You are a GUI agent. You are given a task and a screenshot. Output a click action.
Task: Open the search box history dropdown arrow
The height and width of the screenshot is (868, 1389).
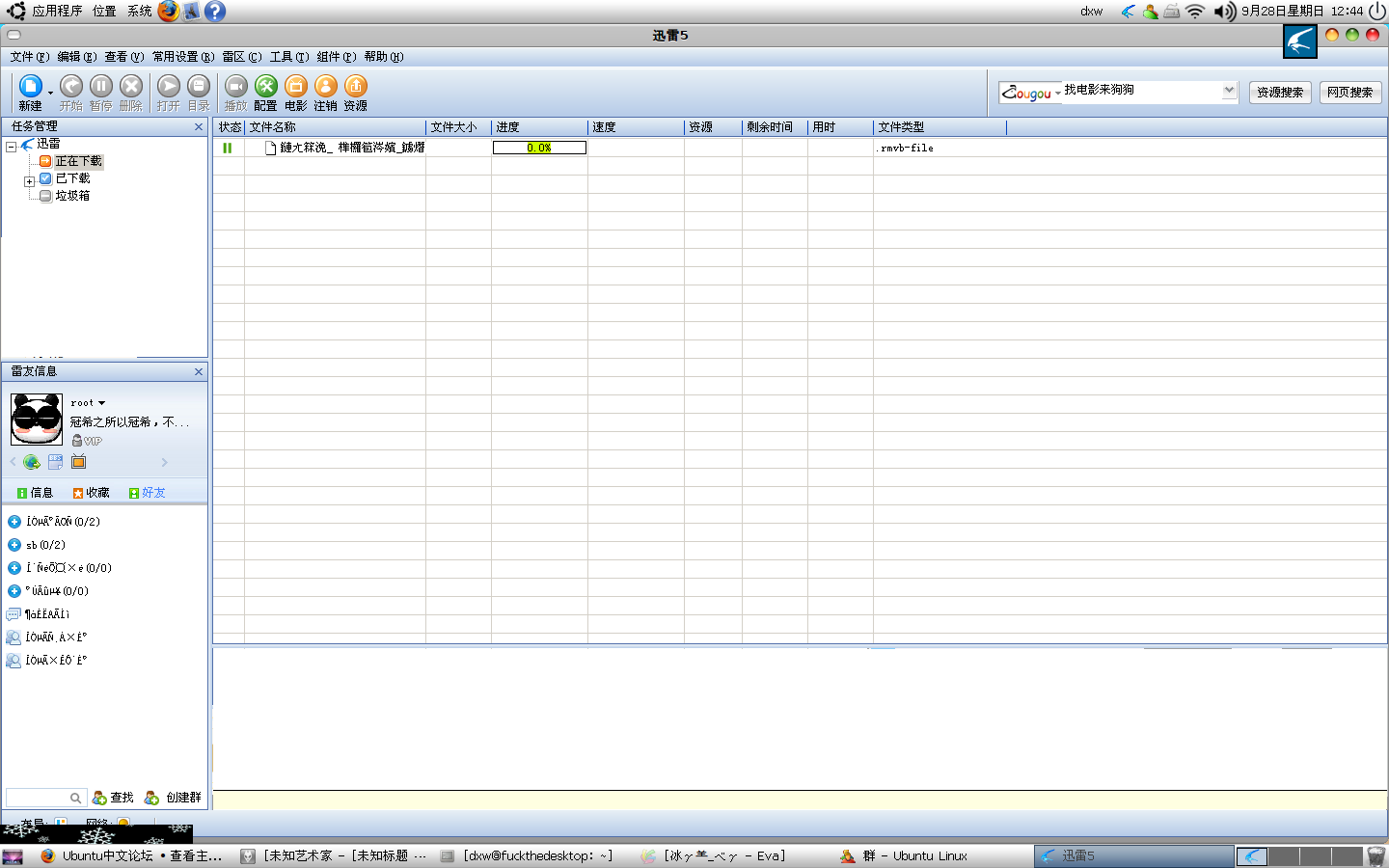click(1229, 91)
